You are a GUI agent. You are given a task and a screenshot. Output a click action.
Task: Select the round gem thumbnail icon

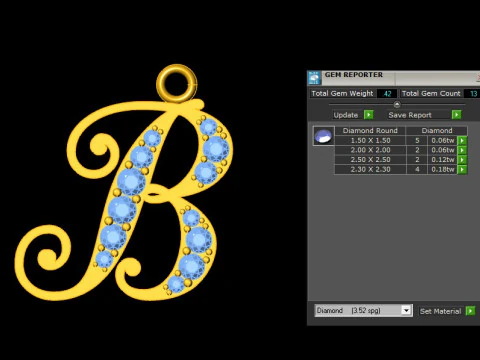(323, 136)
